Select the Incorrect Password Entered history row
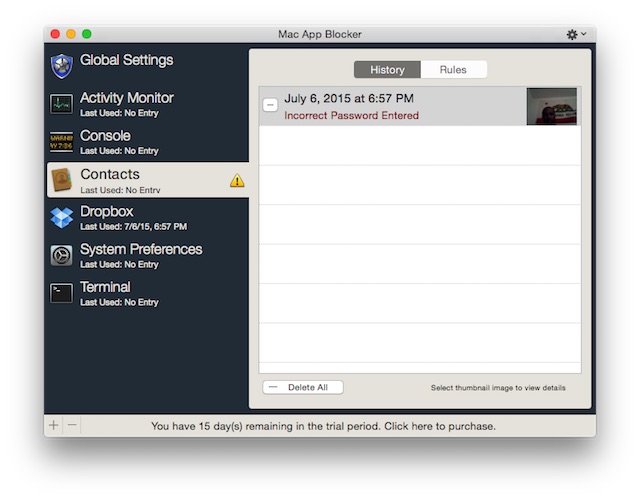The image size is (640, 500). (x=390, y=107)
